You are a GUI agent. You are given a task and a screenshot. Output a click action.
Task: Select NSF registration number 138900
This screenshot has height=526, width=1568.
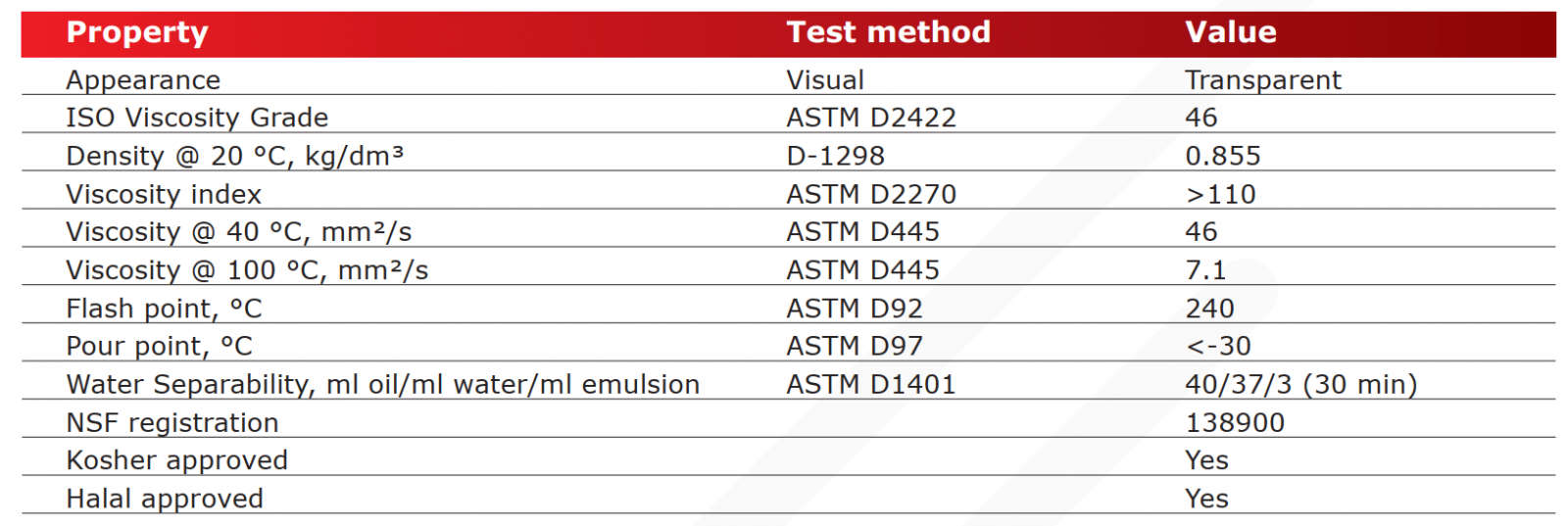[1234, 422]
